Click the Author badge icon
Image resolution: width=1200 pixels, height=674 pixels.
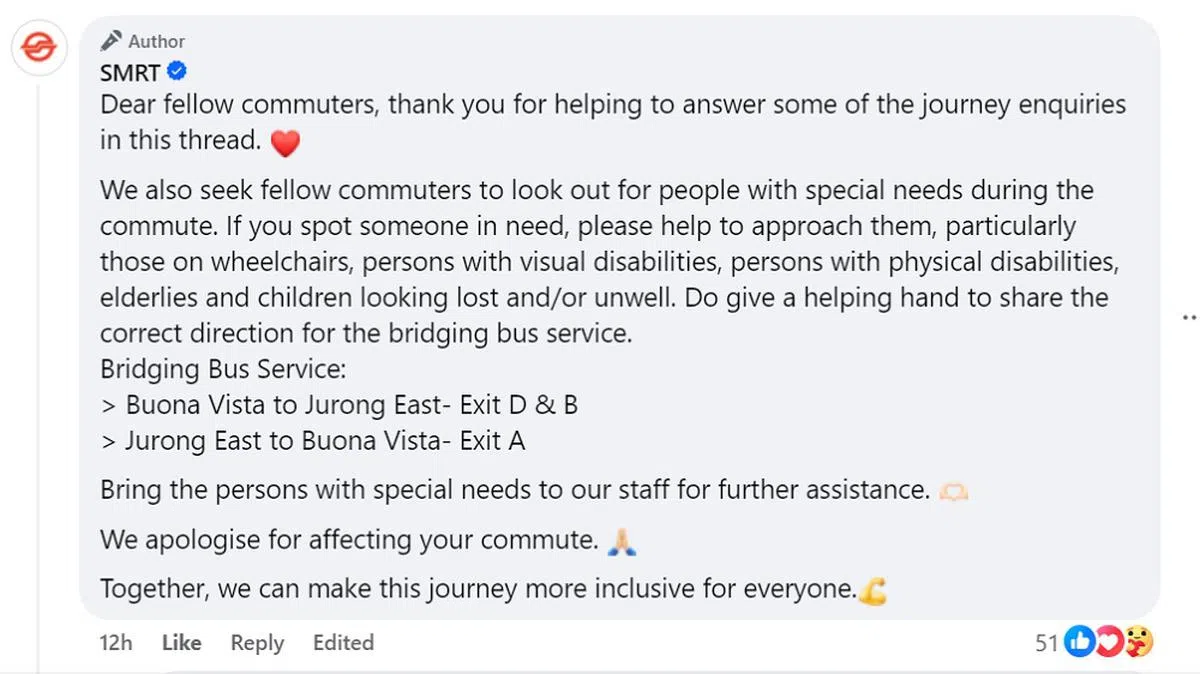111,41
